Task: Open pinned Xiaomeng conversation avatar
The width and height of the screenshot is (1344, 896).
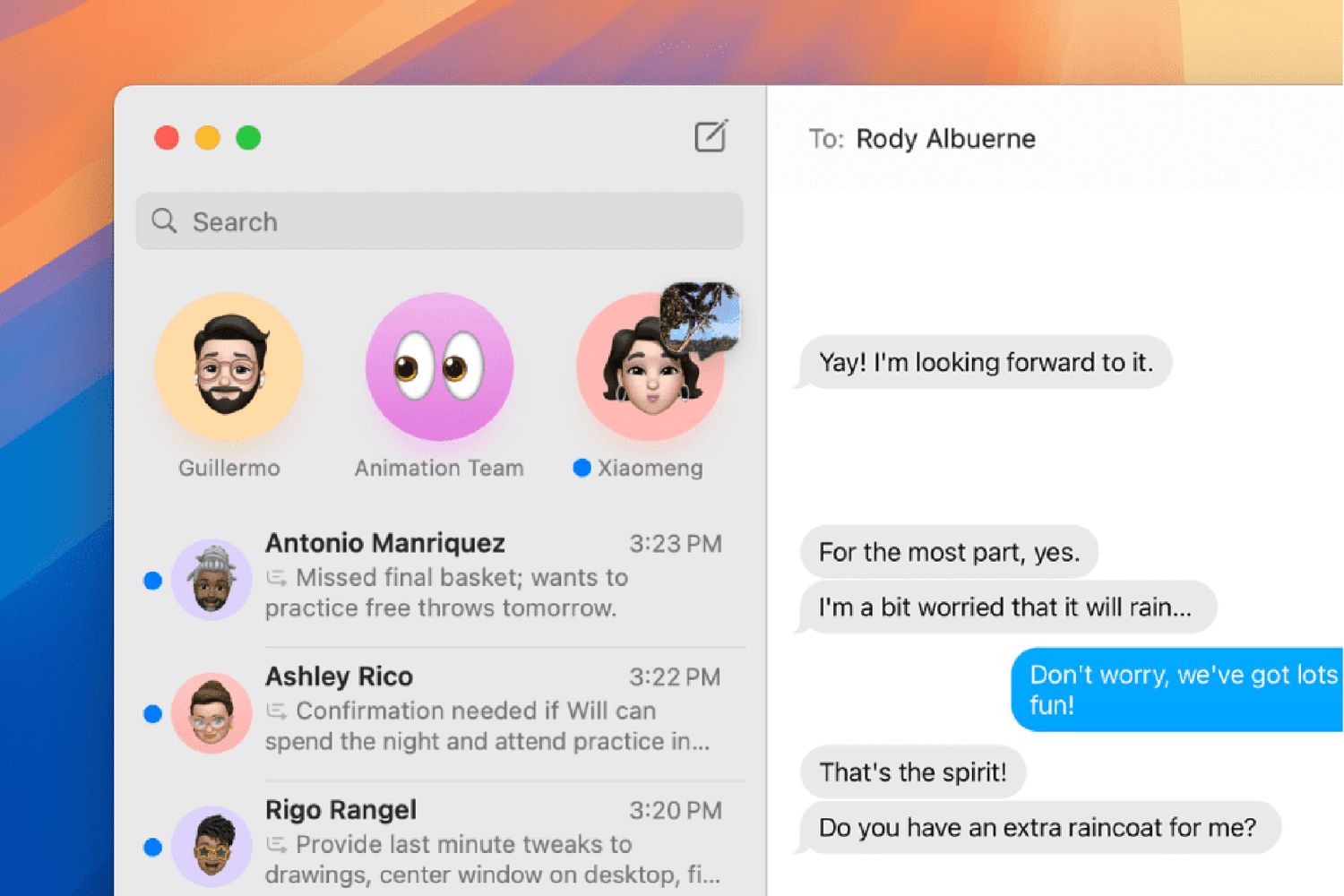Action: click(642, 376)
